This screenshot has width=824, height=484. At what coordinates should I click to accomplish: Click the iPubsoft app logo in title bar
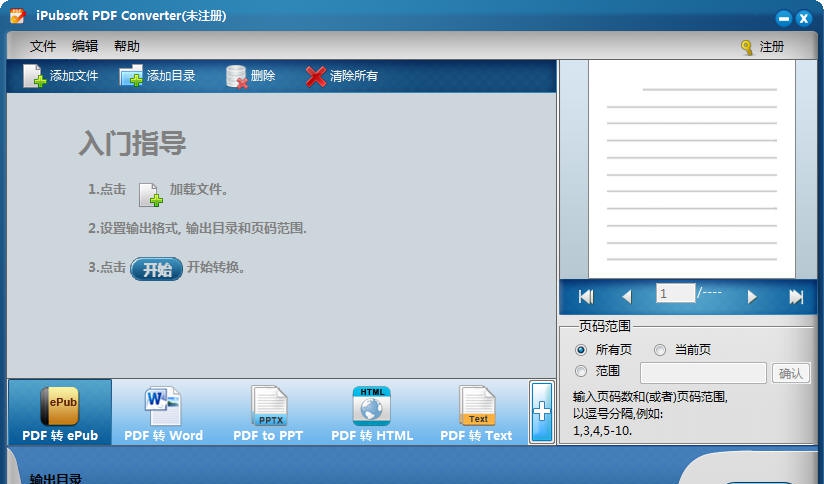click(17, 16)
